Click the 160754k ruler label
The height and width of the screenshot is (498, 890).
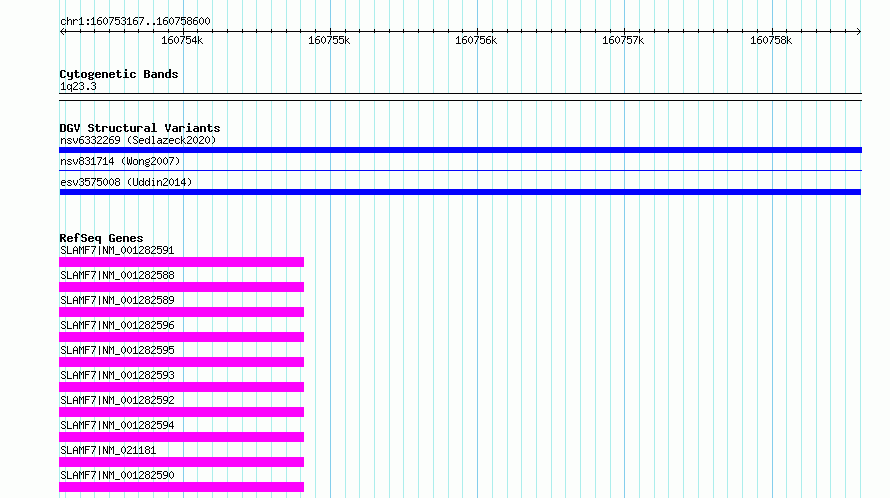coord(182,40)
